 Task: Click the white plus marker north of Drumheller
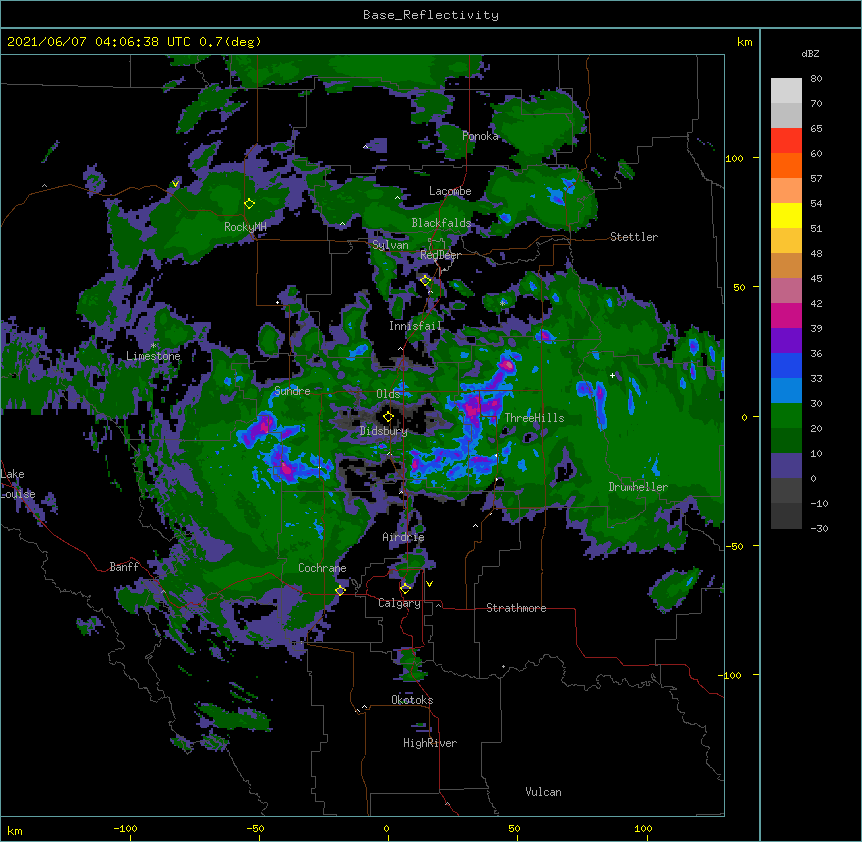click(612, 375)
